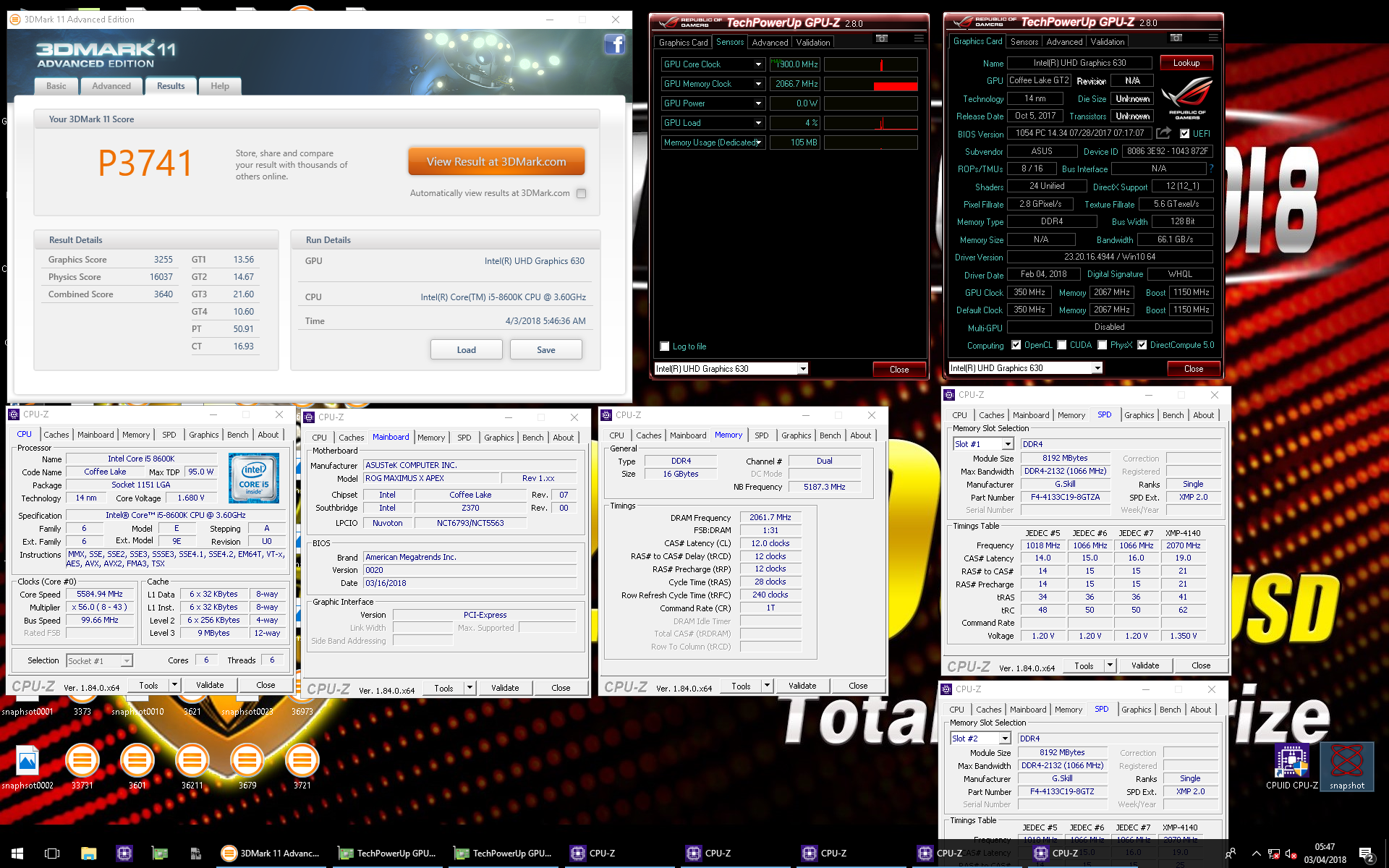Open the Help tab in 3DMark 11
The image size is (1389, 868).
(220, 86)
